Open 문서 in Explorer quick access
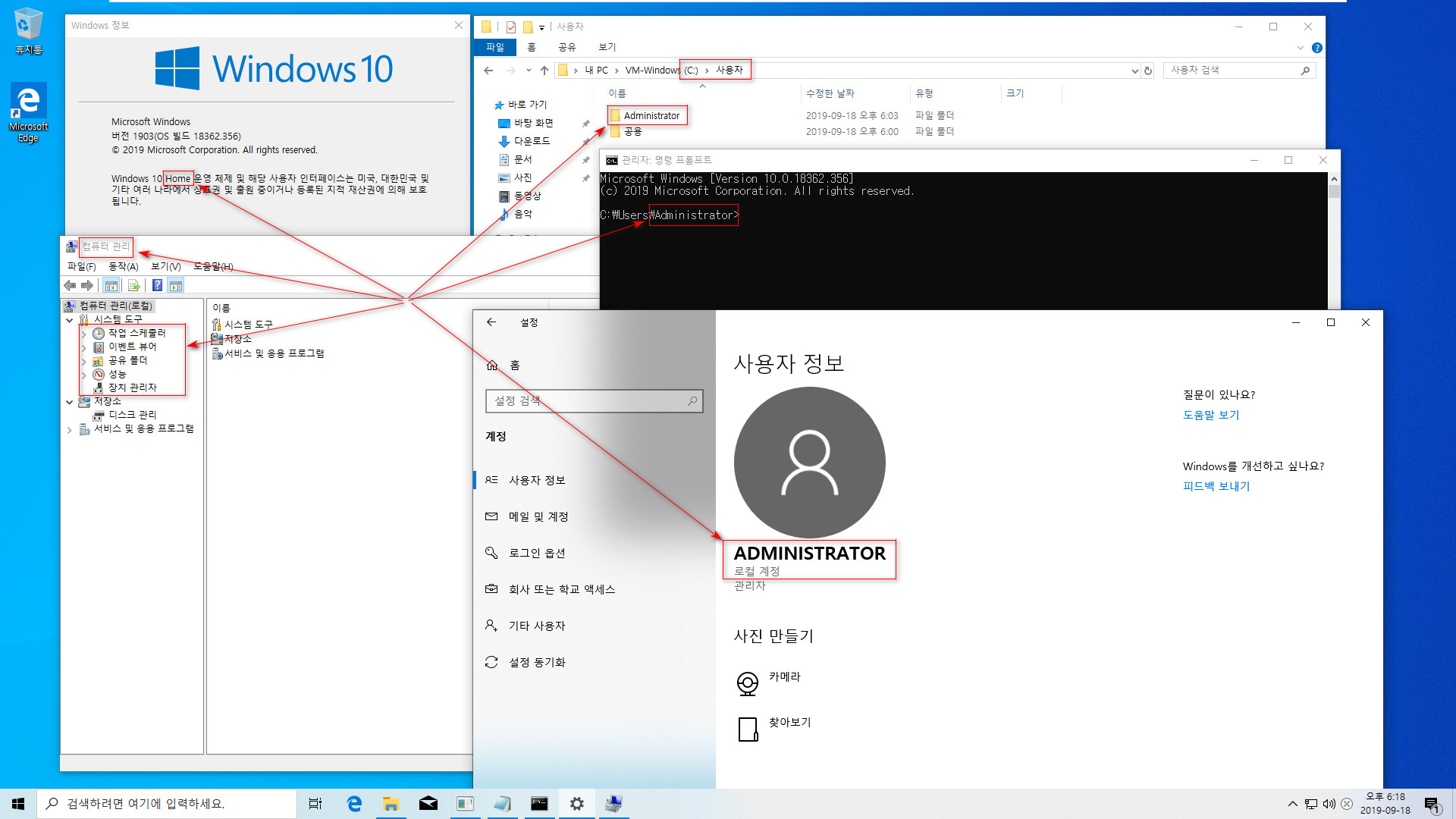This screenshot has height=819, width=1456. point(523,159)
